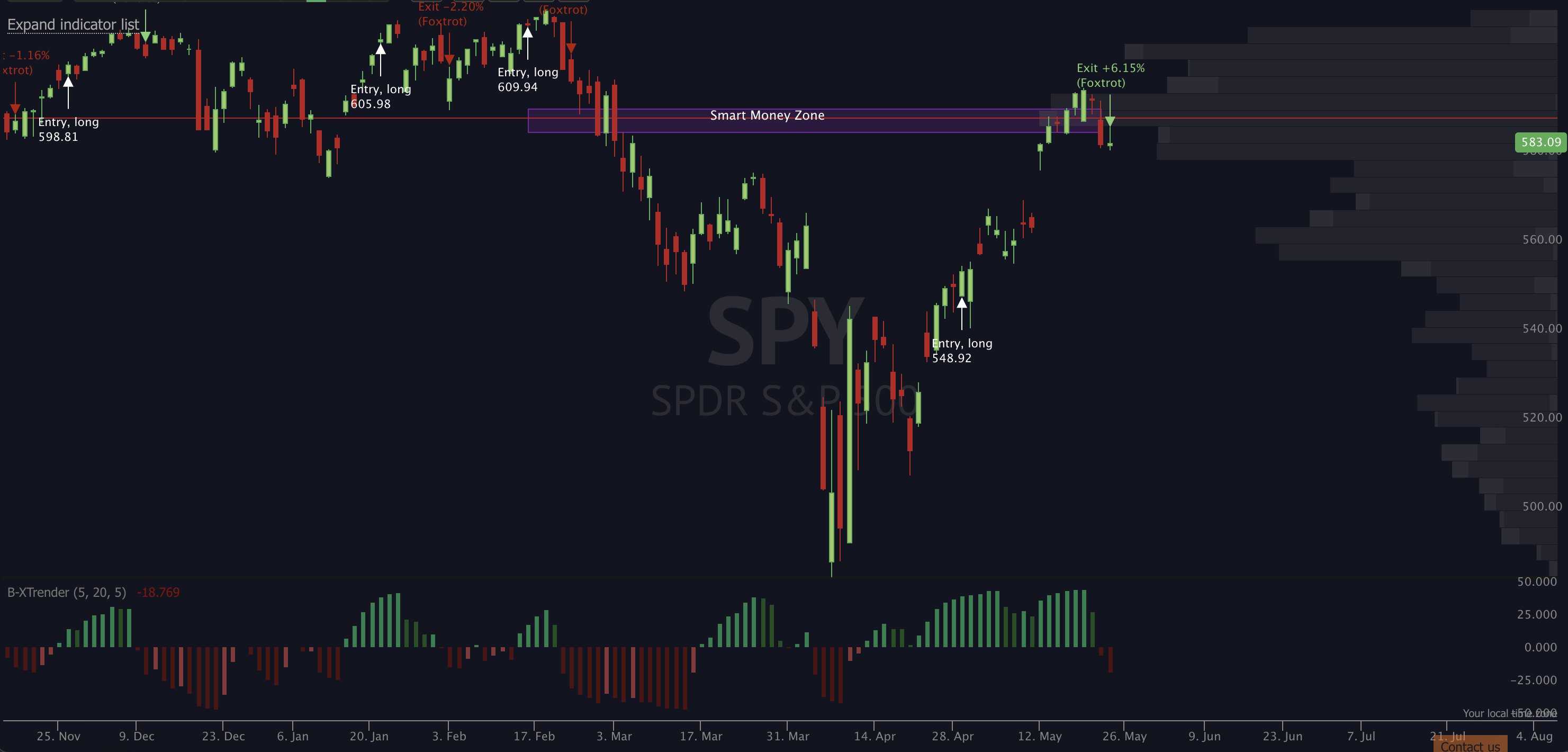Click the '3. Feb' date on the time axis

pyautogui.click(x=449, y=736)
